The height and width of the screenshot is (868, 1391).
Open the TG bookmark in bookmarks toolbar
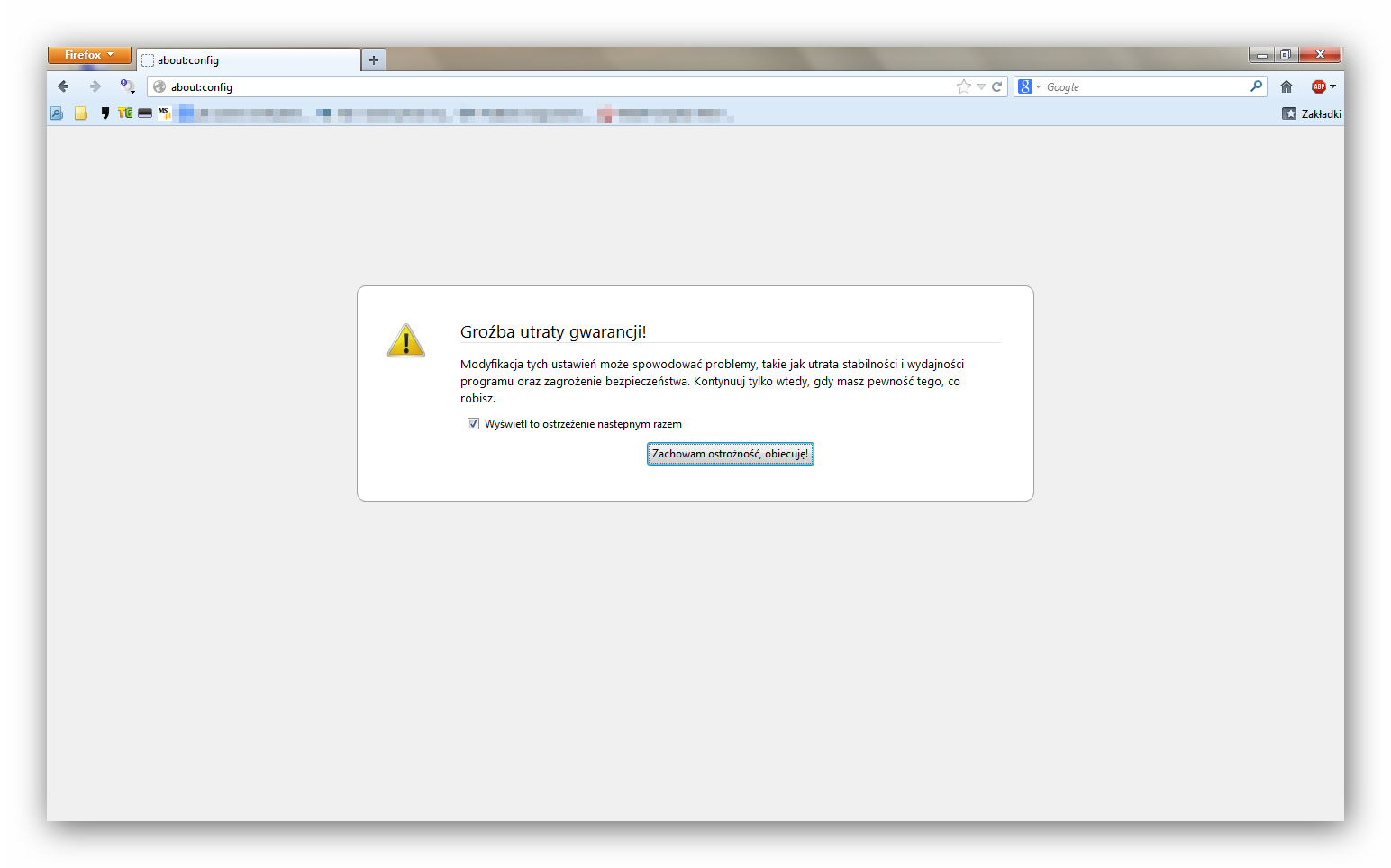tap(125, 113)
